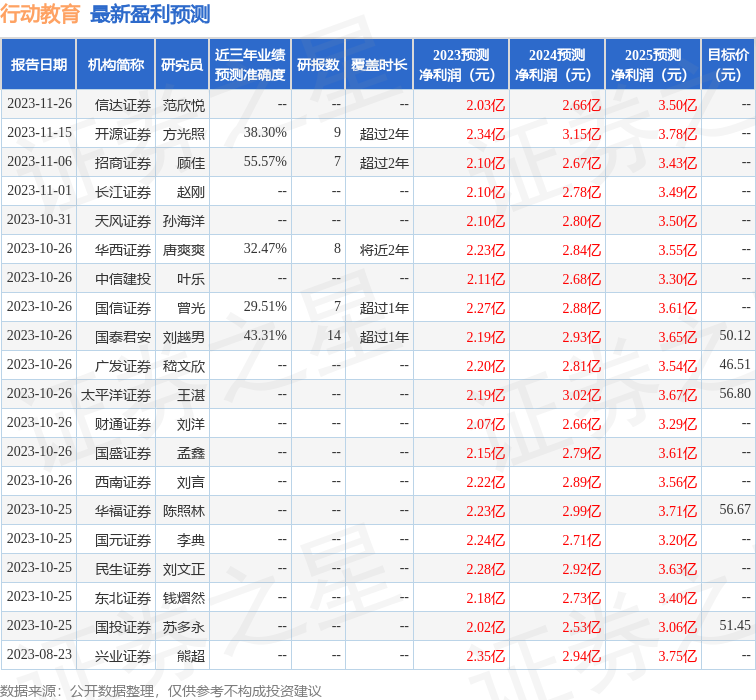This screenshot has width=756, height=700.
Task: Click the 2023-11-26 report date
Action: point(39,103)
